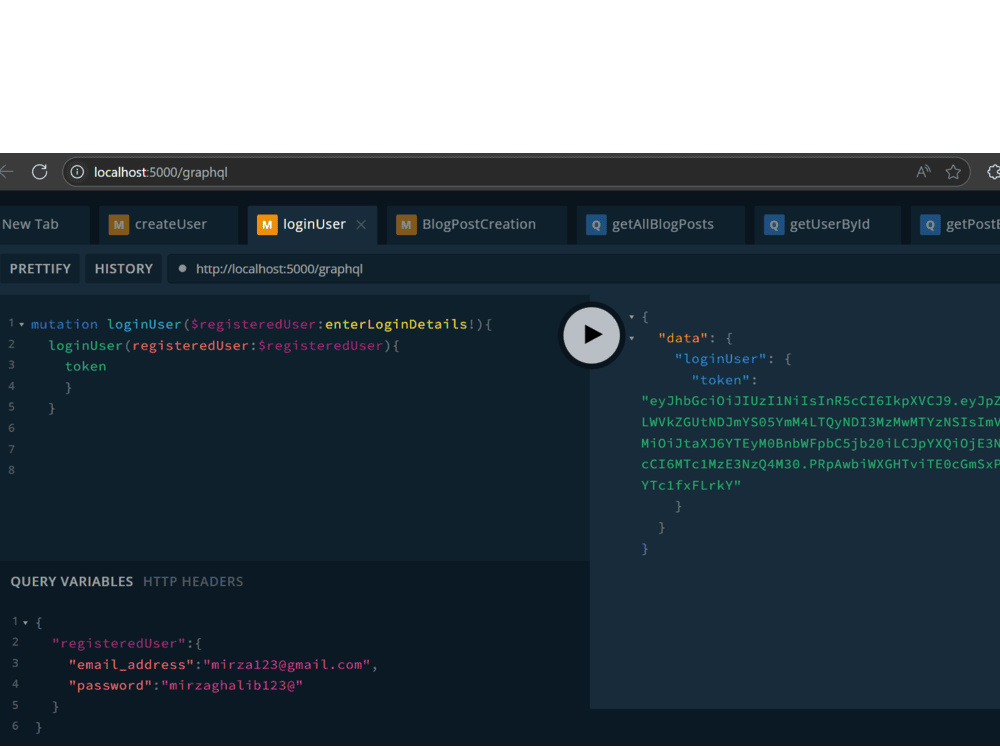Switch to HTTP Headers panel
The width and height of the screenshot is (1000, 750).
click(x=193, y=582)
